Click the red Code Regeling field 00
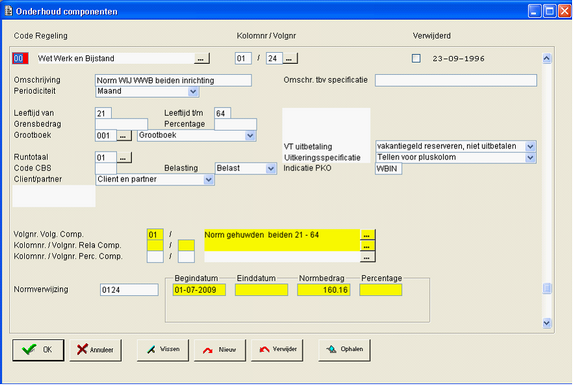 point(20,58)
